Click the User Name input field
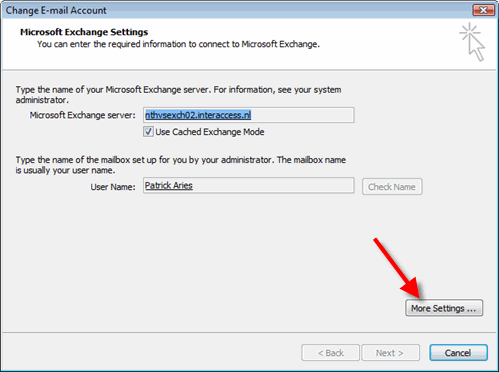Image resolution: width=499 pixels, height=372 pixels. 248,185
